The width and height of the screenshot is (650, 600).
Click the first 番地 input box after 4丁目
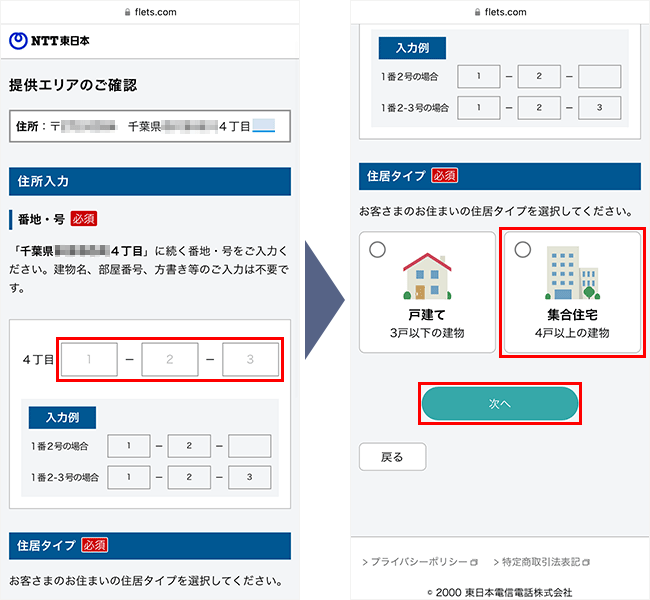(x=89, y=359)
